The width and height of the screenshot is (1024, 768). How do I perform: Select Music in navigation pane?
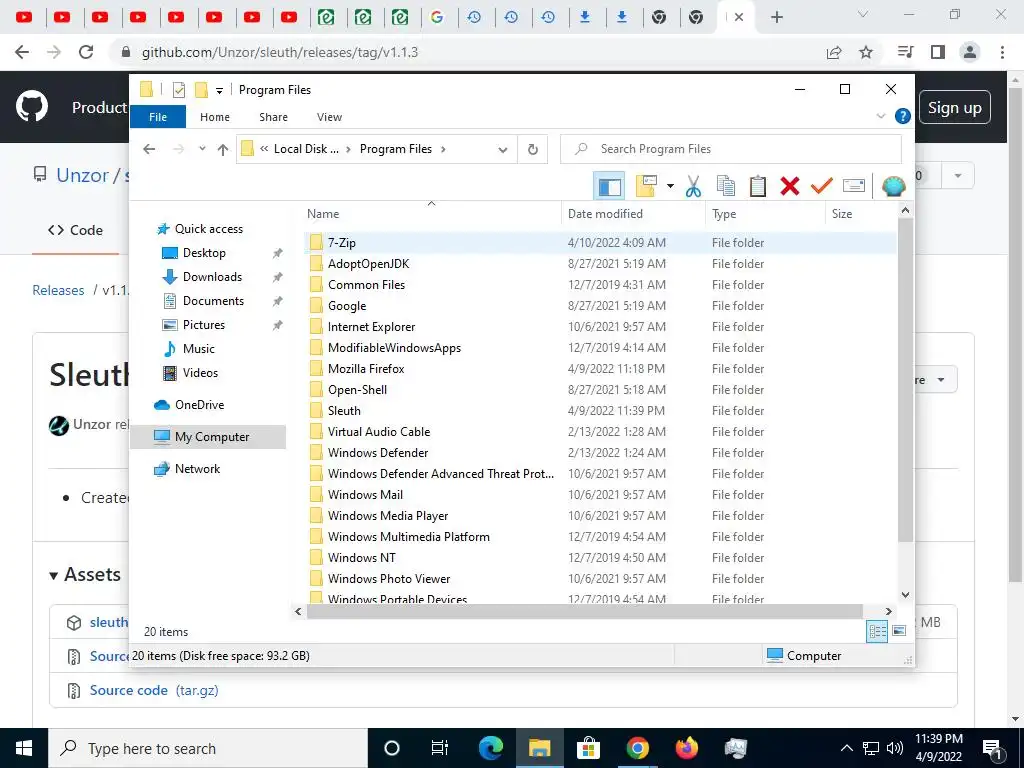[x=199, y=349]
